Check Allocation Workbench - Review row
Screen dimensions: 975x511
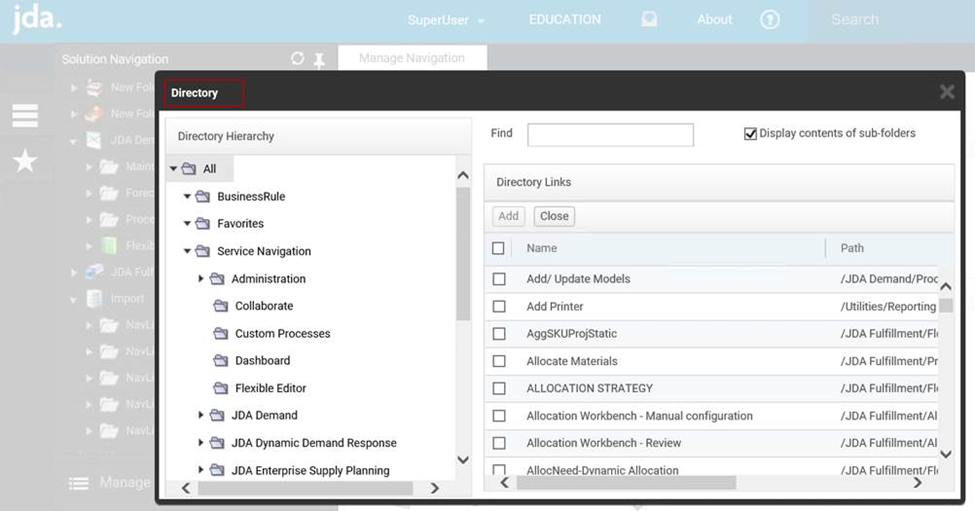(499, 443)
